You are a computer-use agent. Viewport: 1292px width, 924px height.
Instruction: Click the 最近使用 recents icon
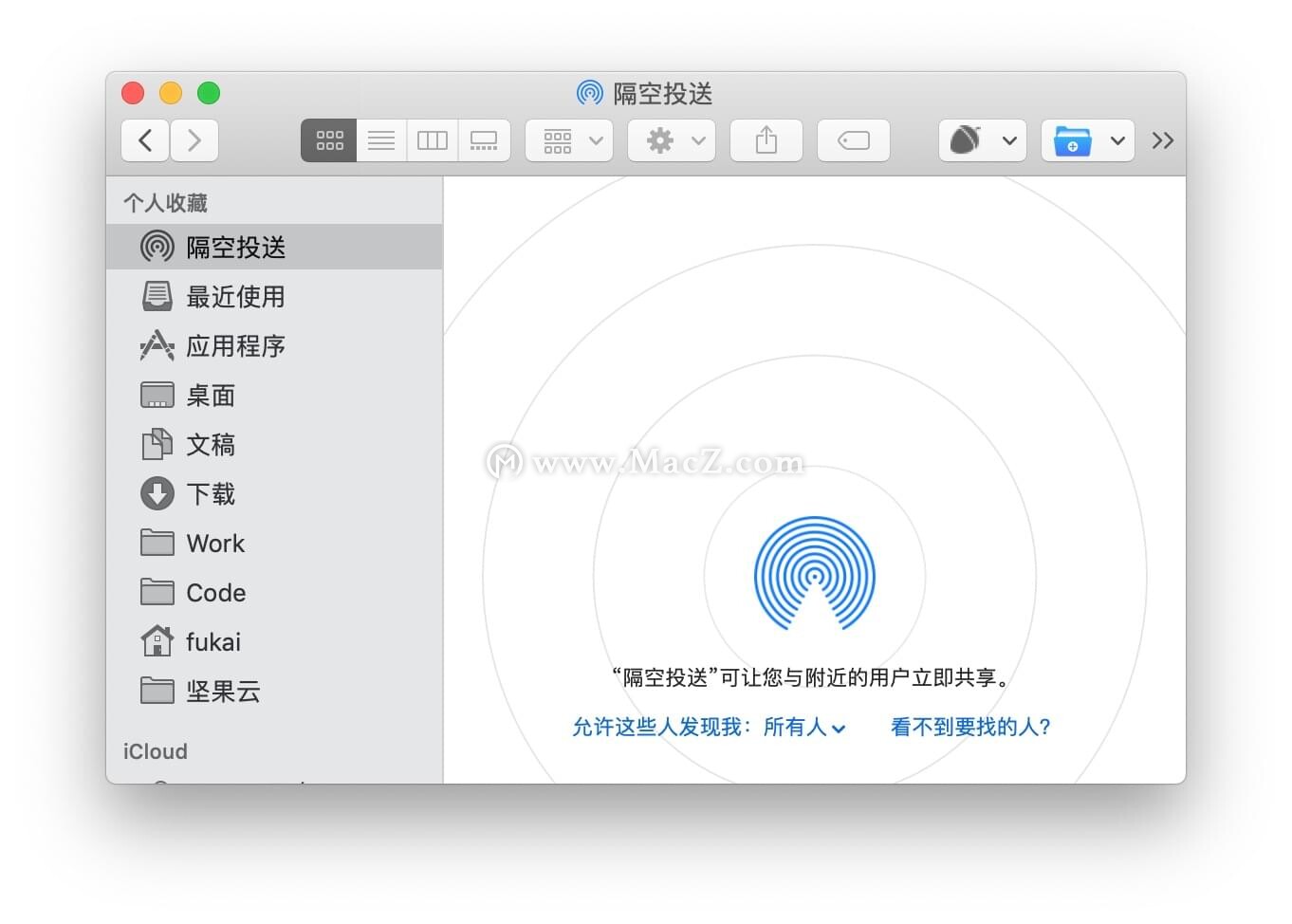pyautogui.click(x=157, y=296)
